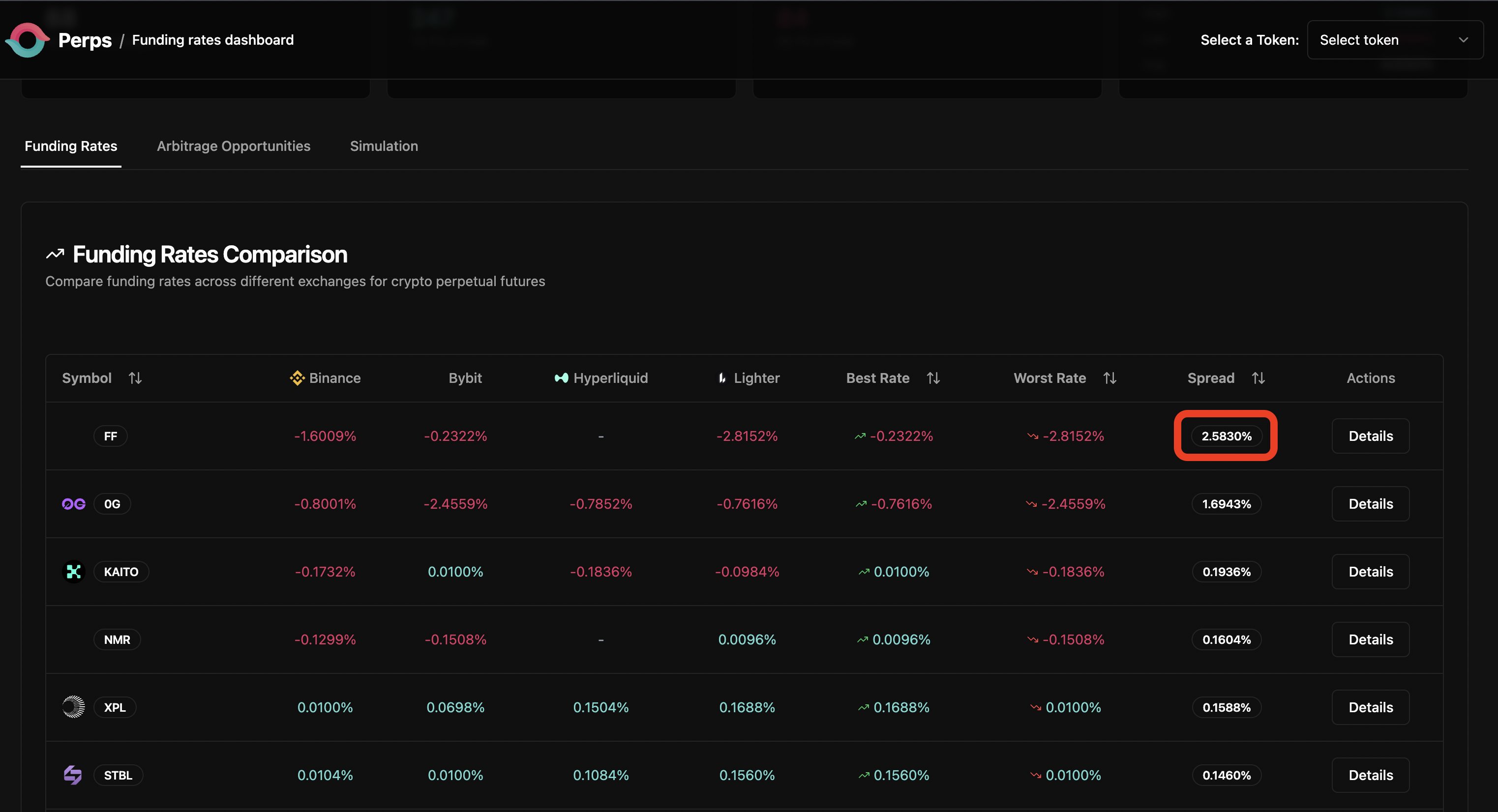
Task: Toggle sort order on the Spread column
Action: click(1258, 378)
